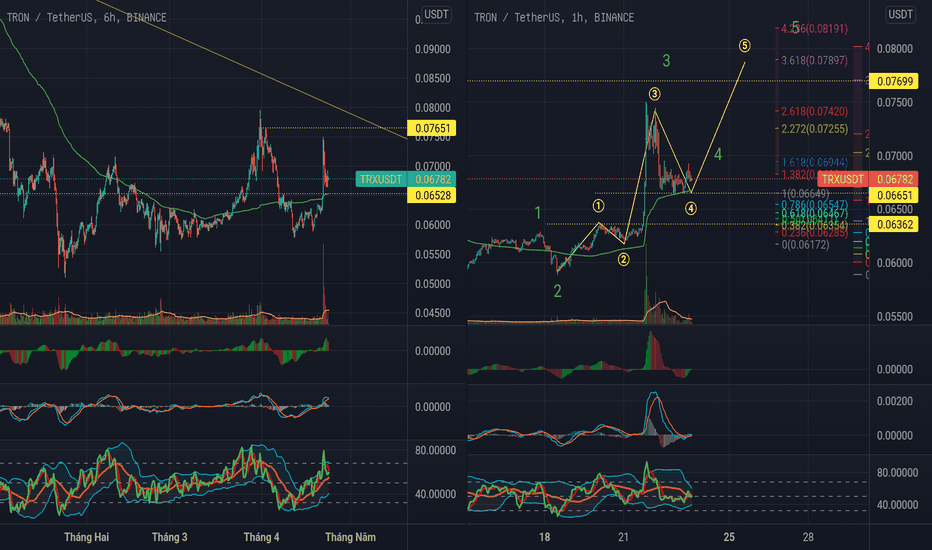Viewport: 932px width, 550px height.
Task: Click 0.00200 on the 1h MACD scale
Action: pyautogui.click(x=895, y=401)
